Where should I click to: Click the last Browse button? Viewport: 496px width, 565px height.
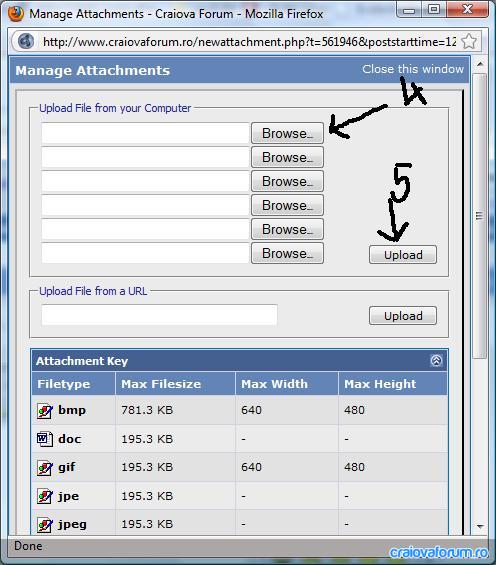(x=287, y=253)
